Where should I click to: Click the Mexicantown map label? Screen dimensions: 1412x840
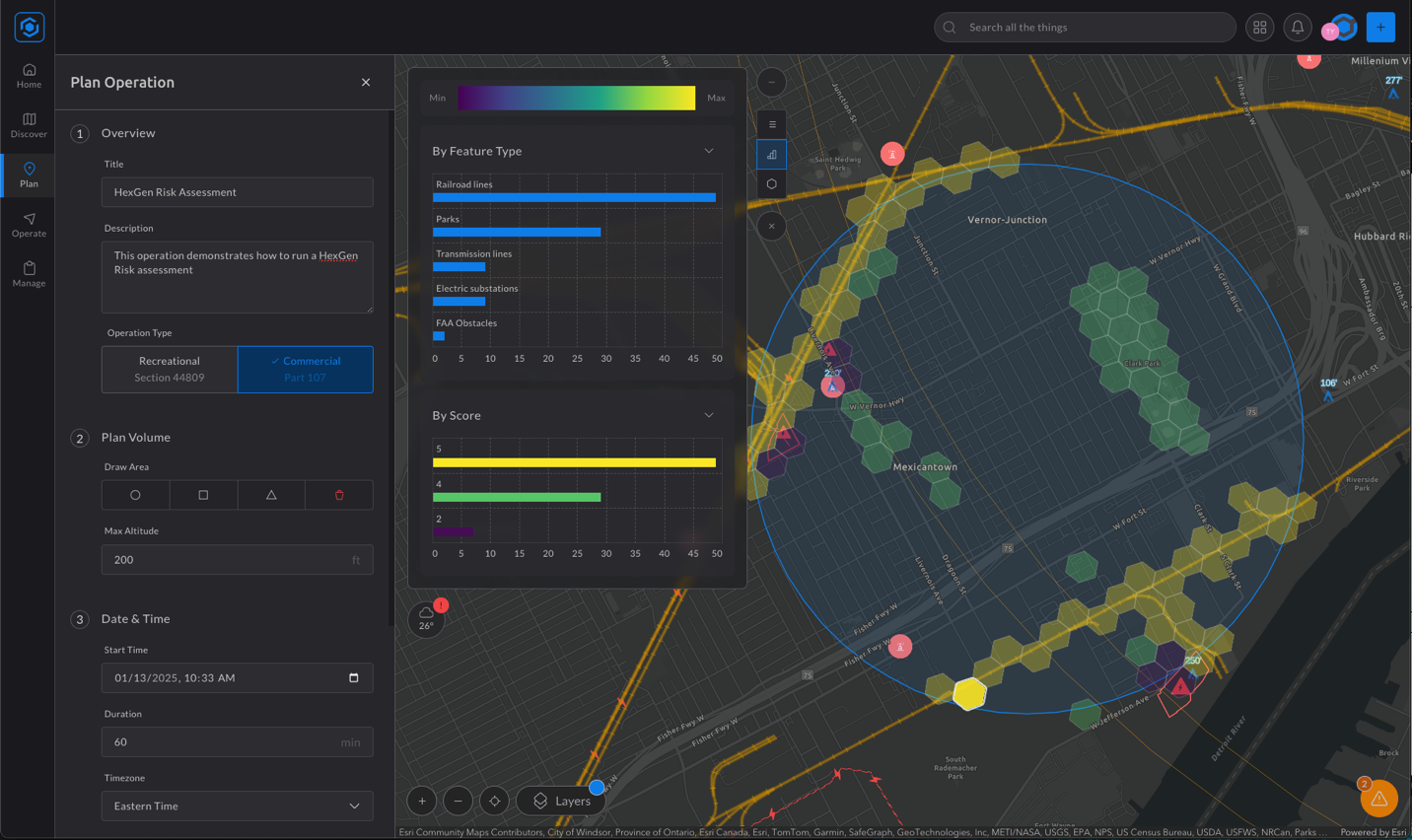point(925,467)
